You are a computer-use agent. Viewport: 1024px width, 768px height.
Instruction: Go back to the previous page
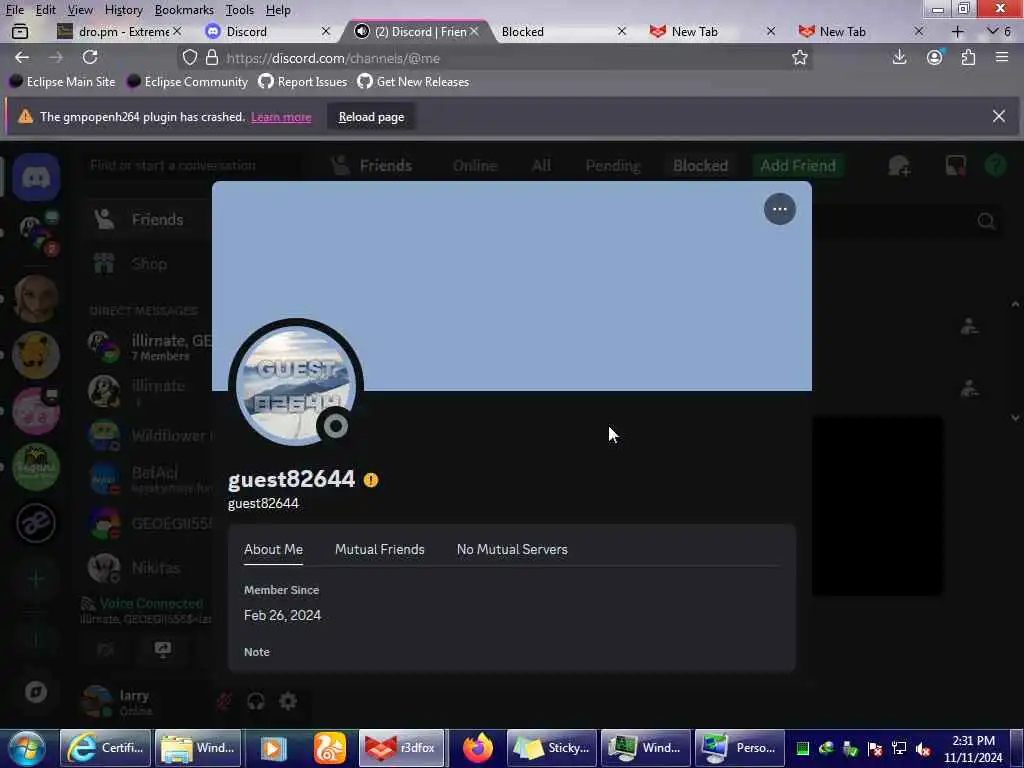pos(22,57)
